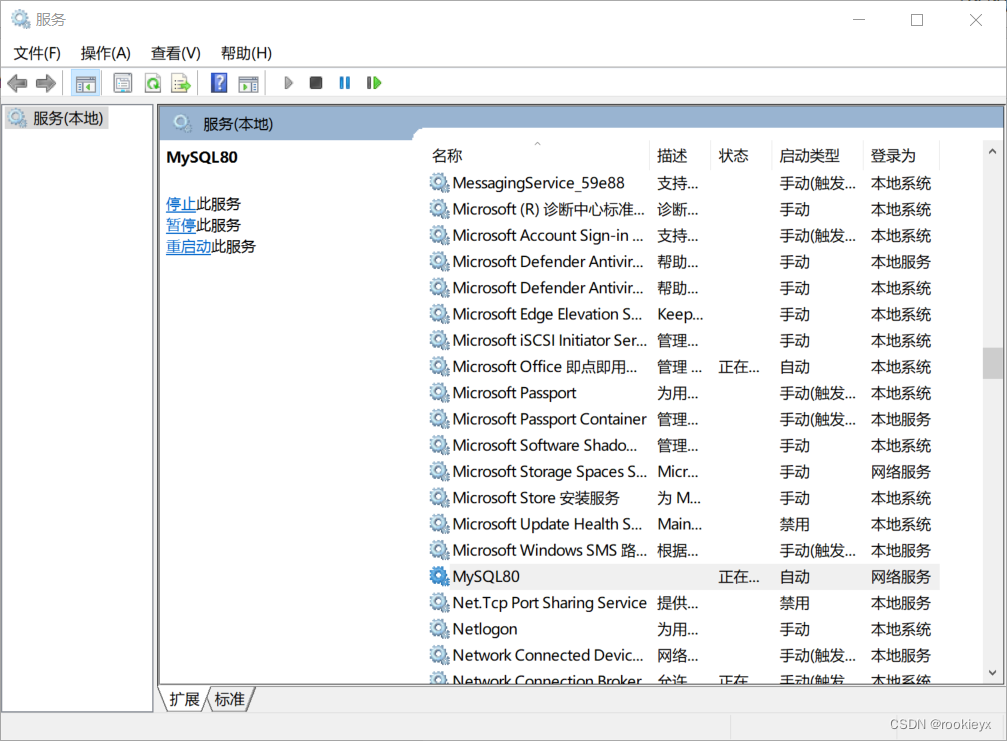Switch to the 扩展 tab
The height and width of the screenshot is (741, 1007).
(184, 699)
